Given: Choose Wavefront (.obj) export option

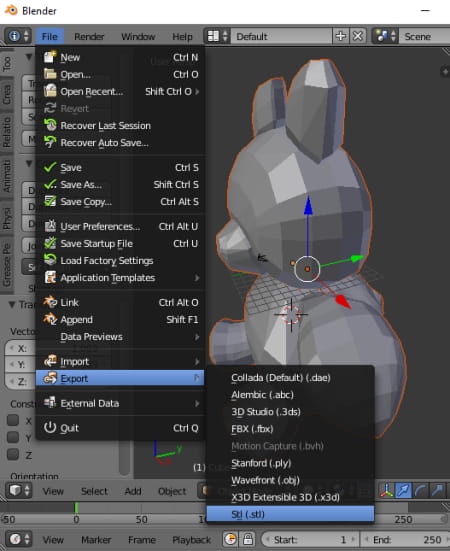Looking at the screenshot, I should pos(290,480).
